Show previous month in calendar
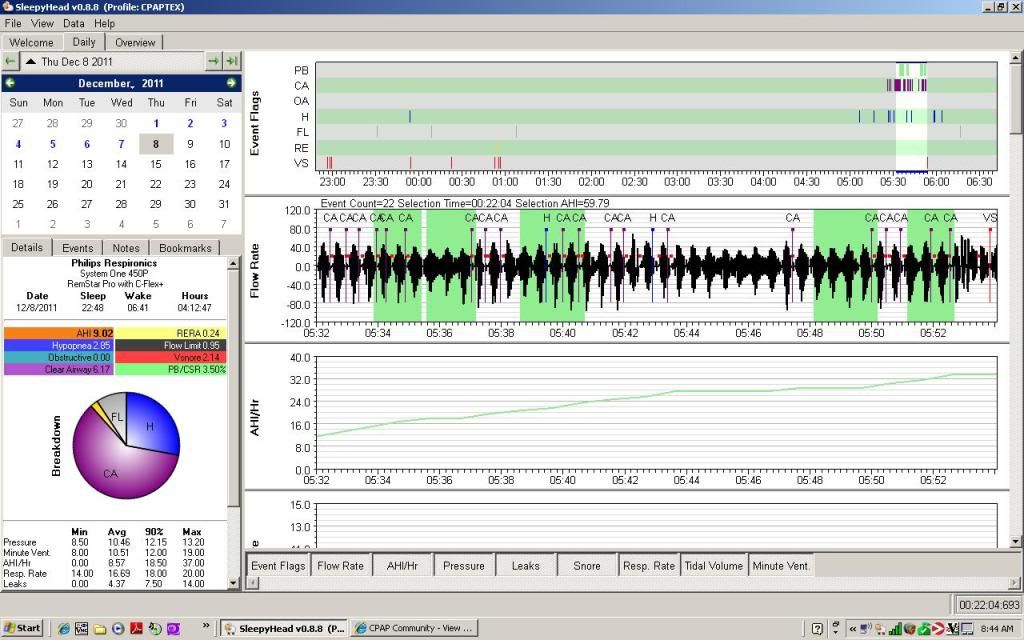Image resolution: width=1024 pixels, height=640 pixels. coord(10,83)
